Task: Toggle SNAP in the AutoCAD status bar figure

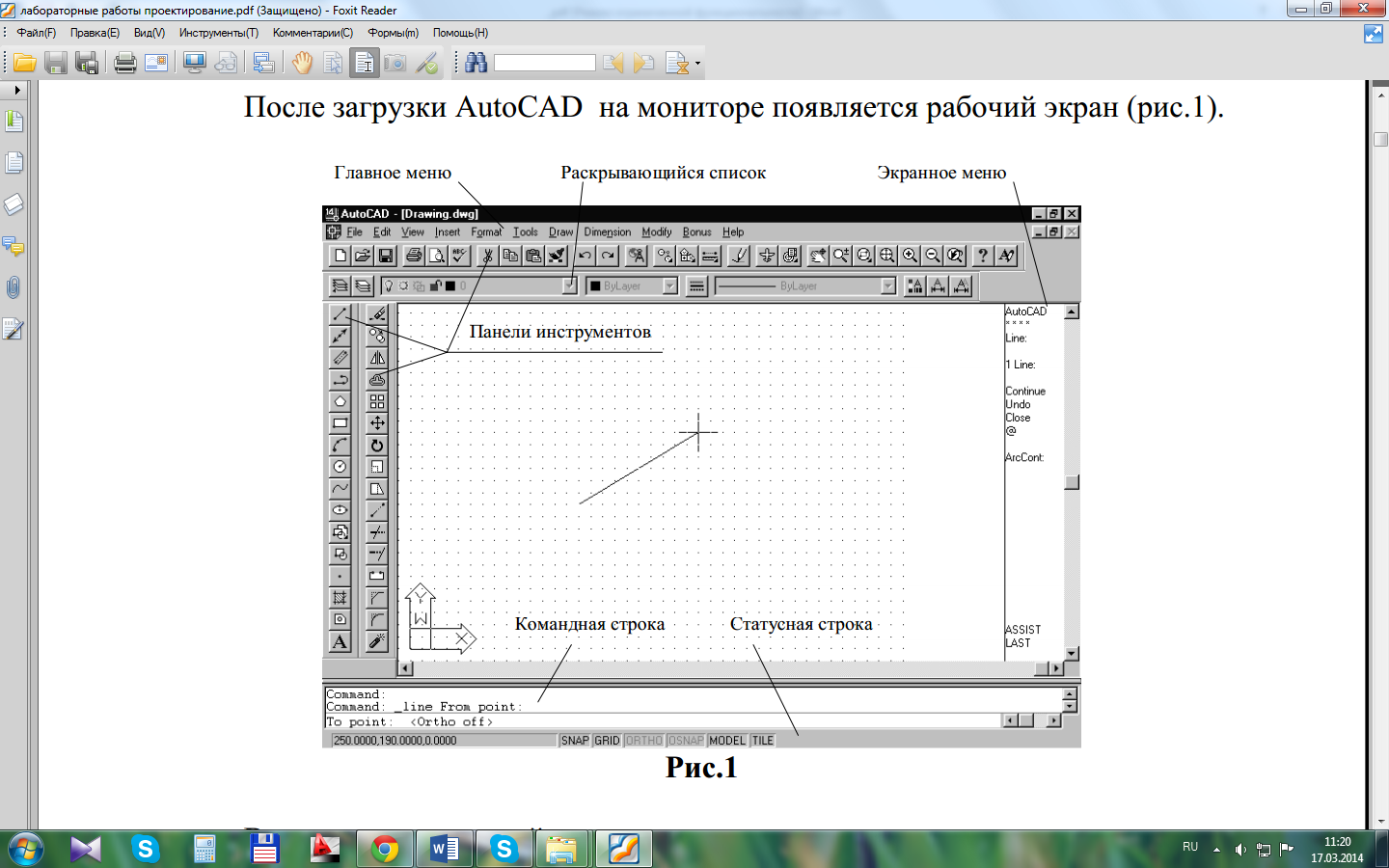Action: click(575, 741)
